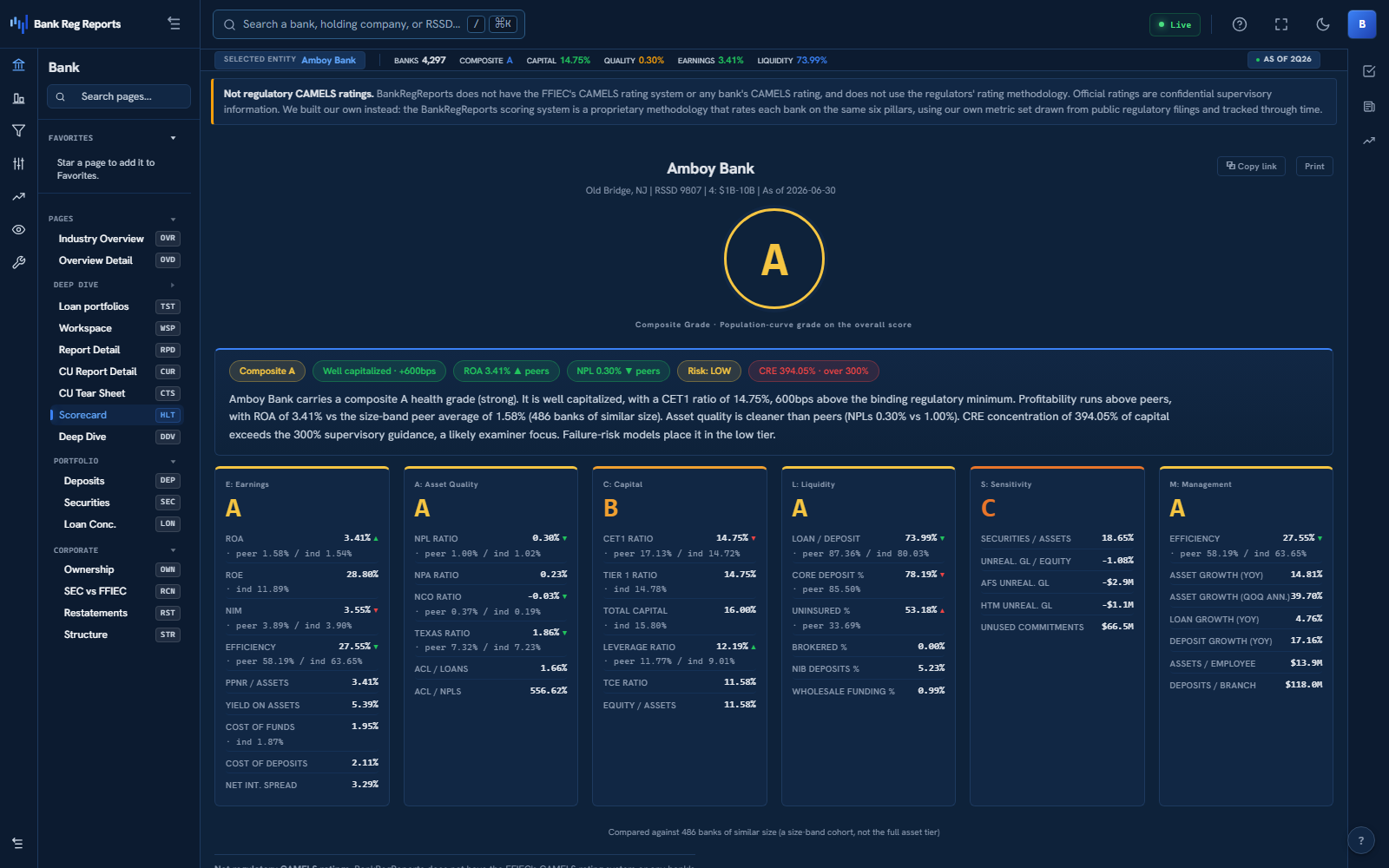Viewport: 1389px width, 868px height.
Task: Open the trending arrow icon in right rail
Action: pos(1369,141)
